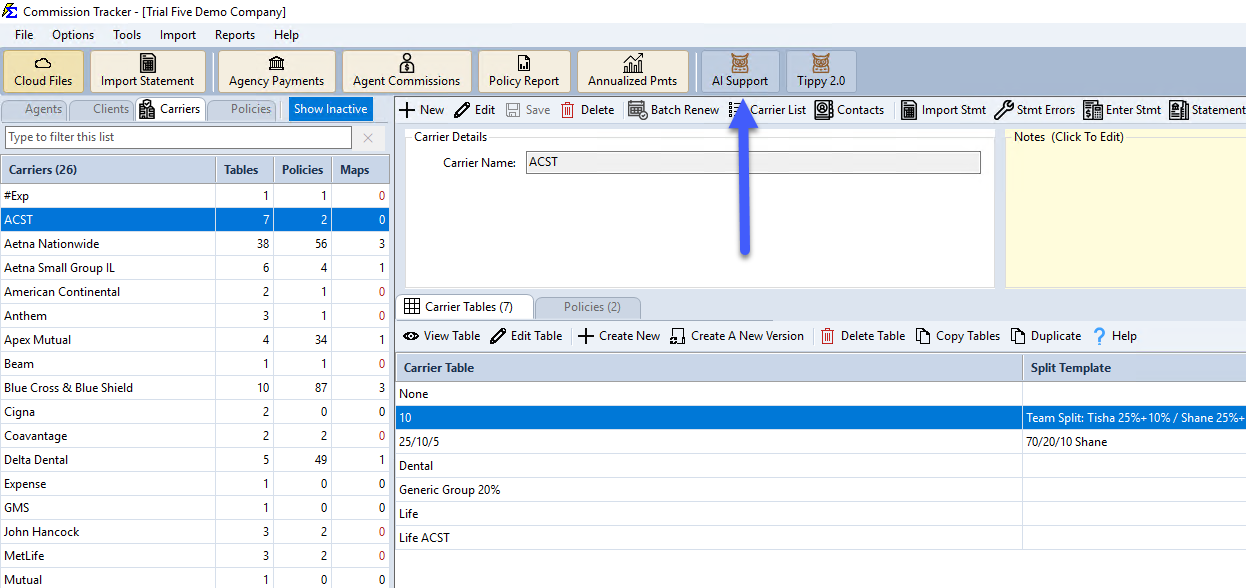Viewport: 1246px width, 588px height.
Task: Clear the filter with X button
Action: pyautogui.click(x=368, y=138)
